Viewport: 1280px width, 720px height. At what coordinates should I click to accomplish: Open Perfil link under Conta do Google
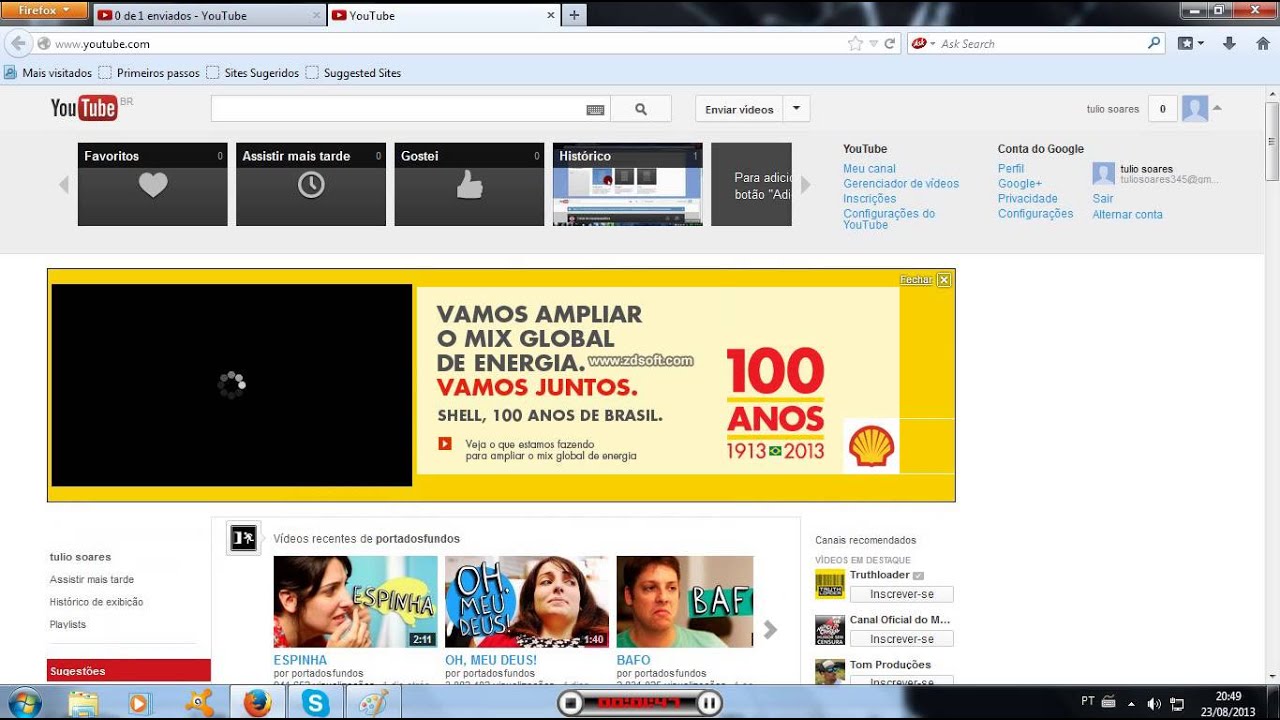(x=1011, y=169)
